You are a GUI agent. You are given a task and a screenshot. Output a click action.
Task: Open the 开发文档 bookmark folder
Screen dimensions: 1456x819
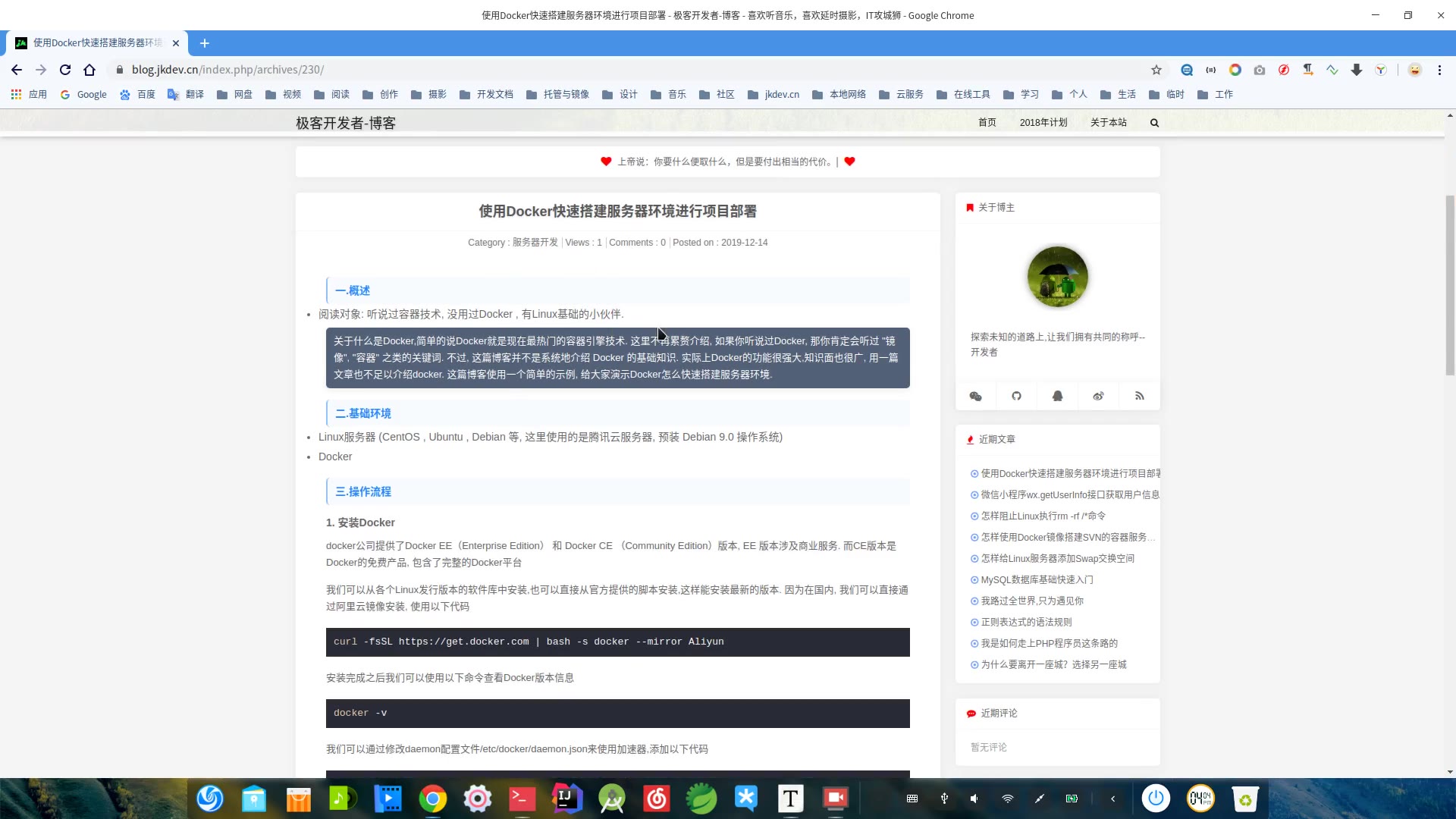(486, 95)
